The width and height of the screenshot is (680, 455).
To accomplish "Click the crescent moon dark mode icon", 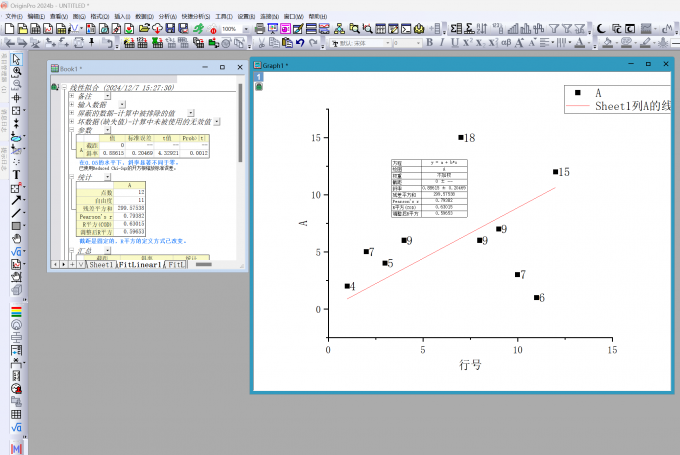I will click(601, 29).
